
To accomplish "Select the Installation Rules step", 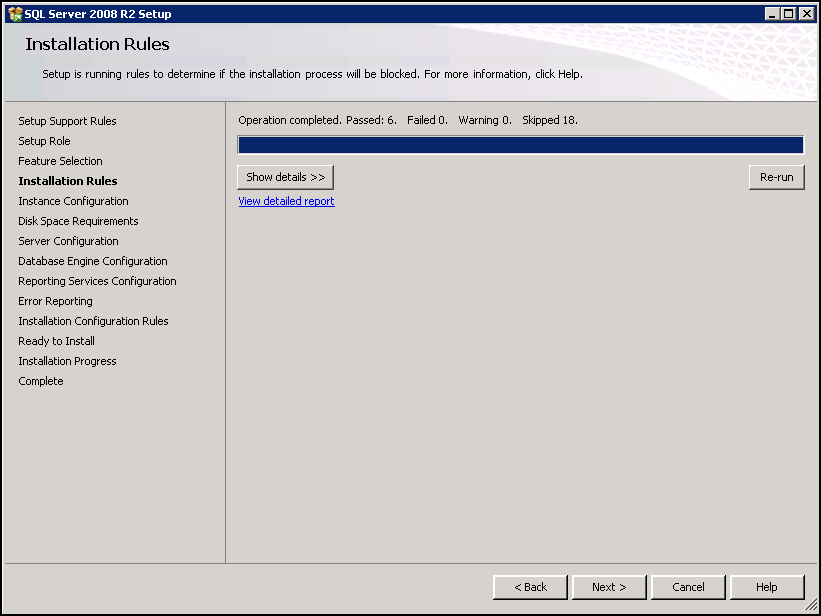I will point(67,180).
